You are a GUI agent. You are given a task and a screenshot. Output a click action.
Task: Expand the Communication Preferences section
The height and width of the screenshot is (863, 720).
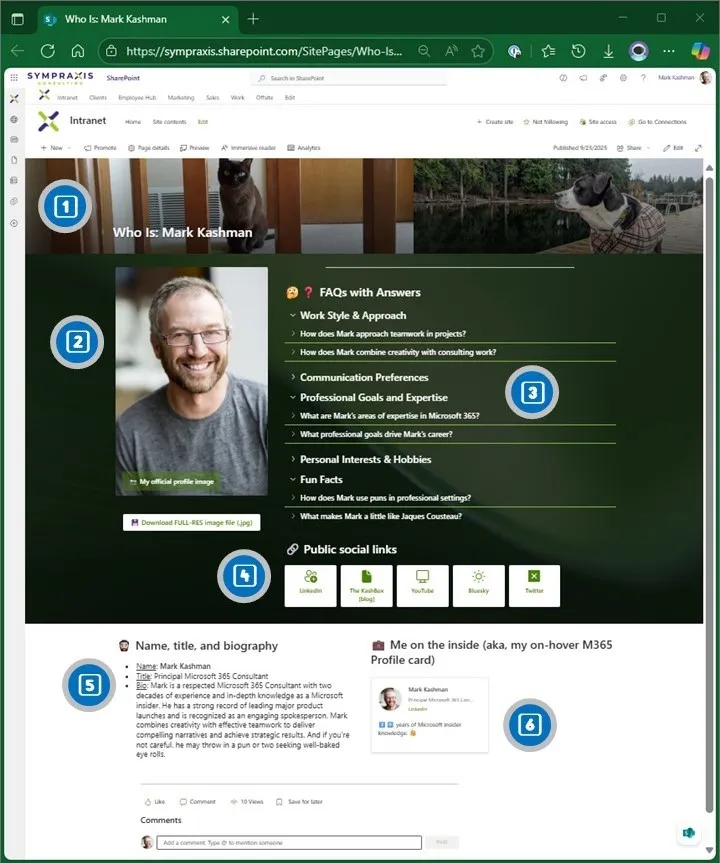point(292,378)
